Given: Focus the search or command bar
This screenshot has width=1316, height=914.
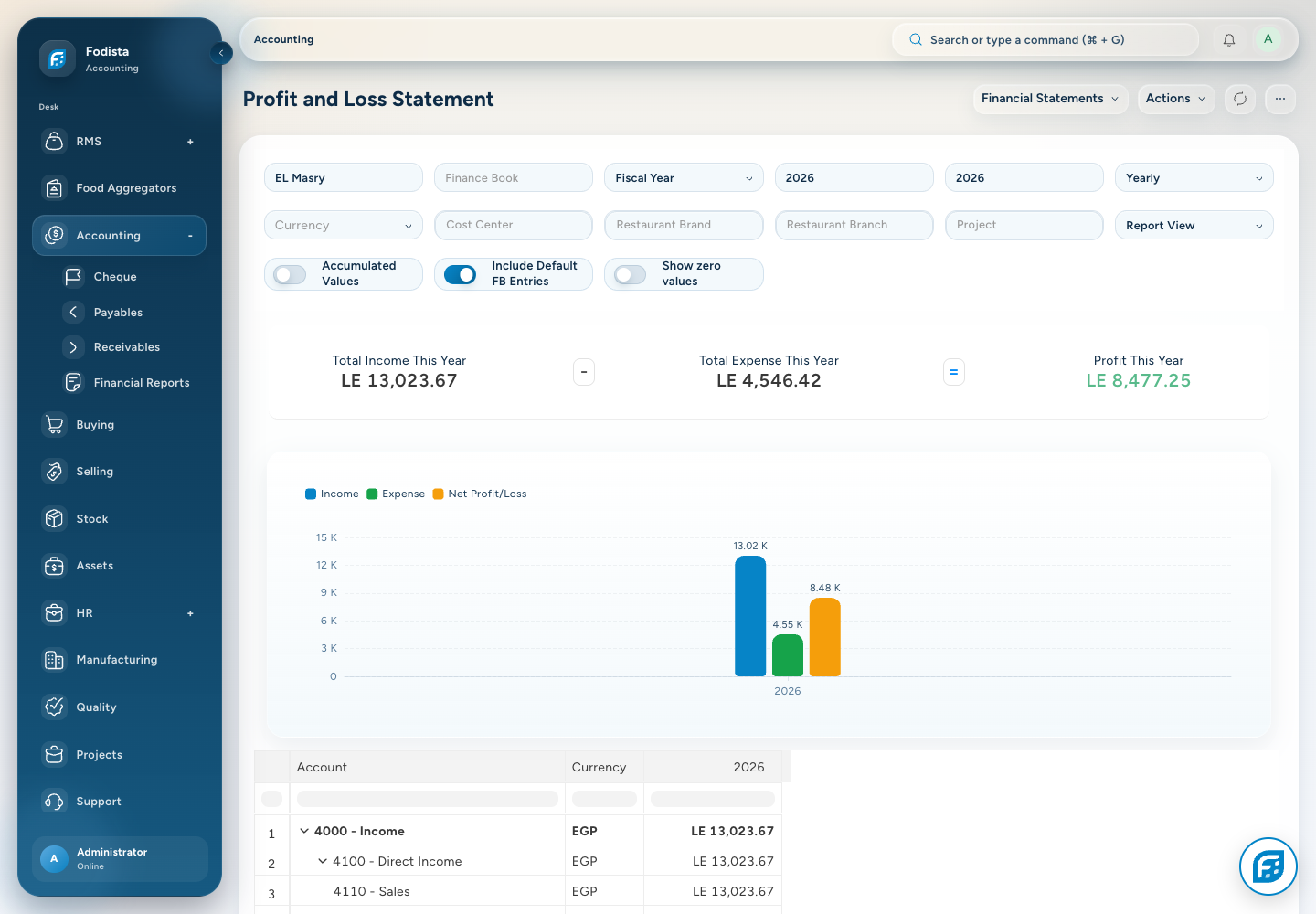Looking at the screenshot, I should pyautogui.click(x=1045, y=40).
